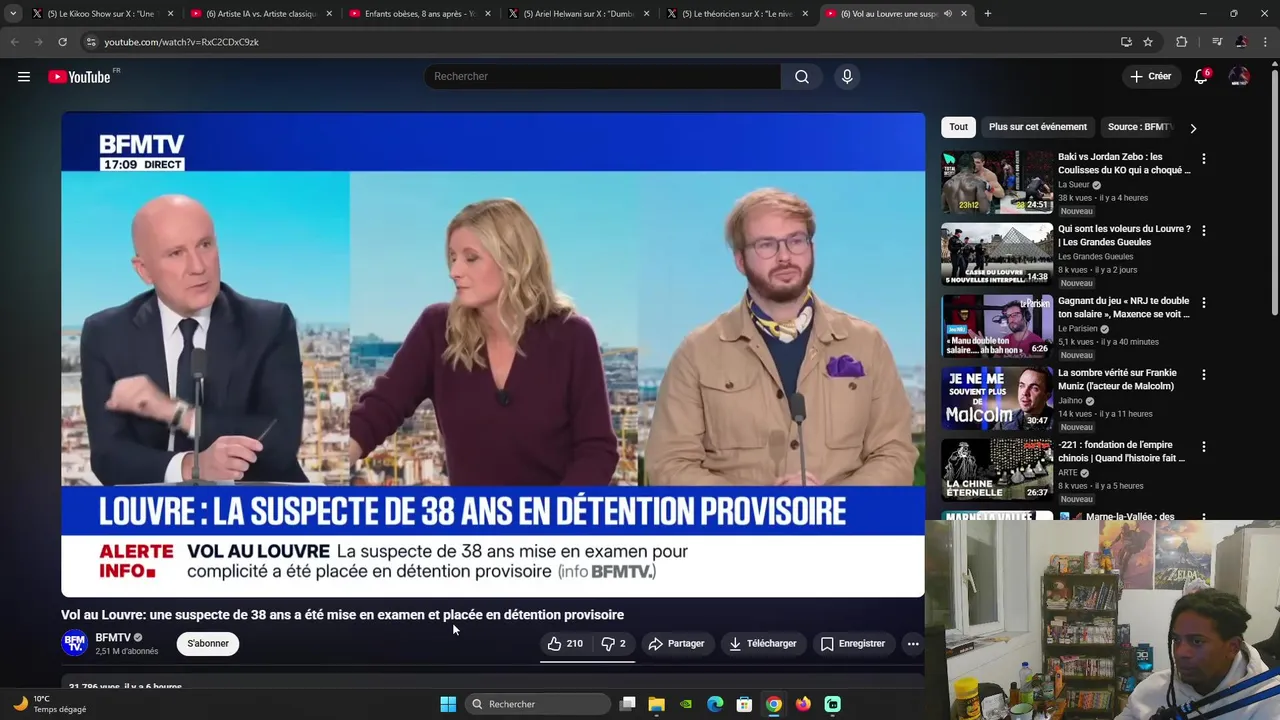Open Firefox from the taskbar

[803, 704]
